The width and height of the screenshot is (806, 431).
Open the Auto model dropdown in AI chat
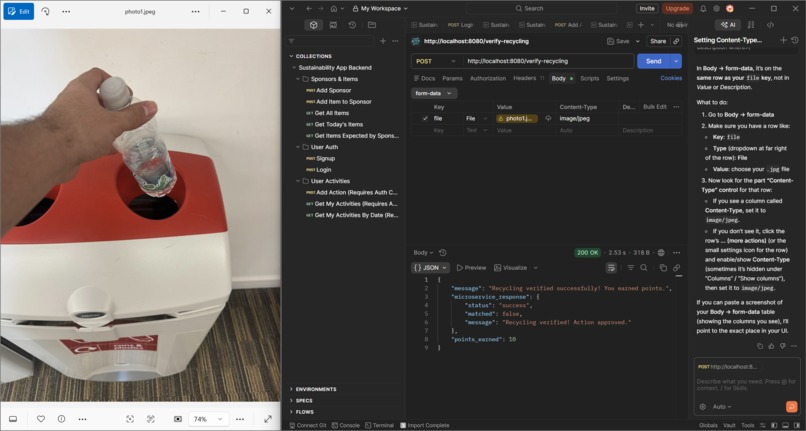(x=722, y=406)
